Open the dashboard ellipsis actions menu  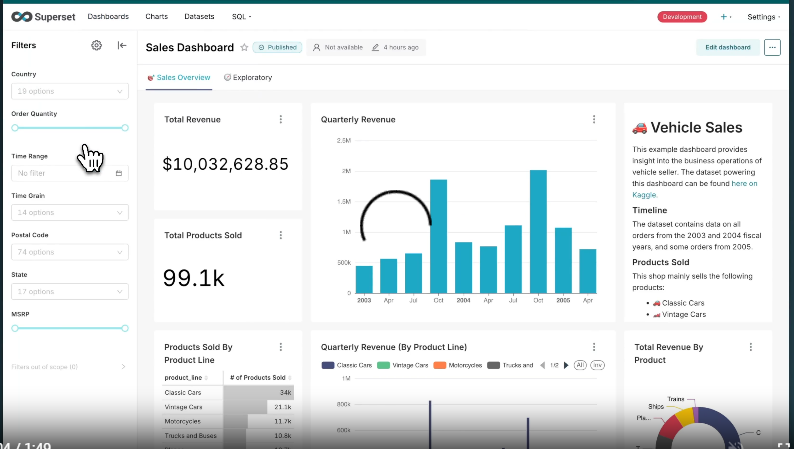tap(772, 48)
